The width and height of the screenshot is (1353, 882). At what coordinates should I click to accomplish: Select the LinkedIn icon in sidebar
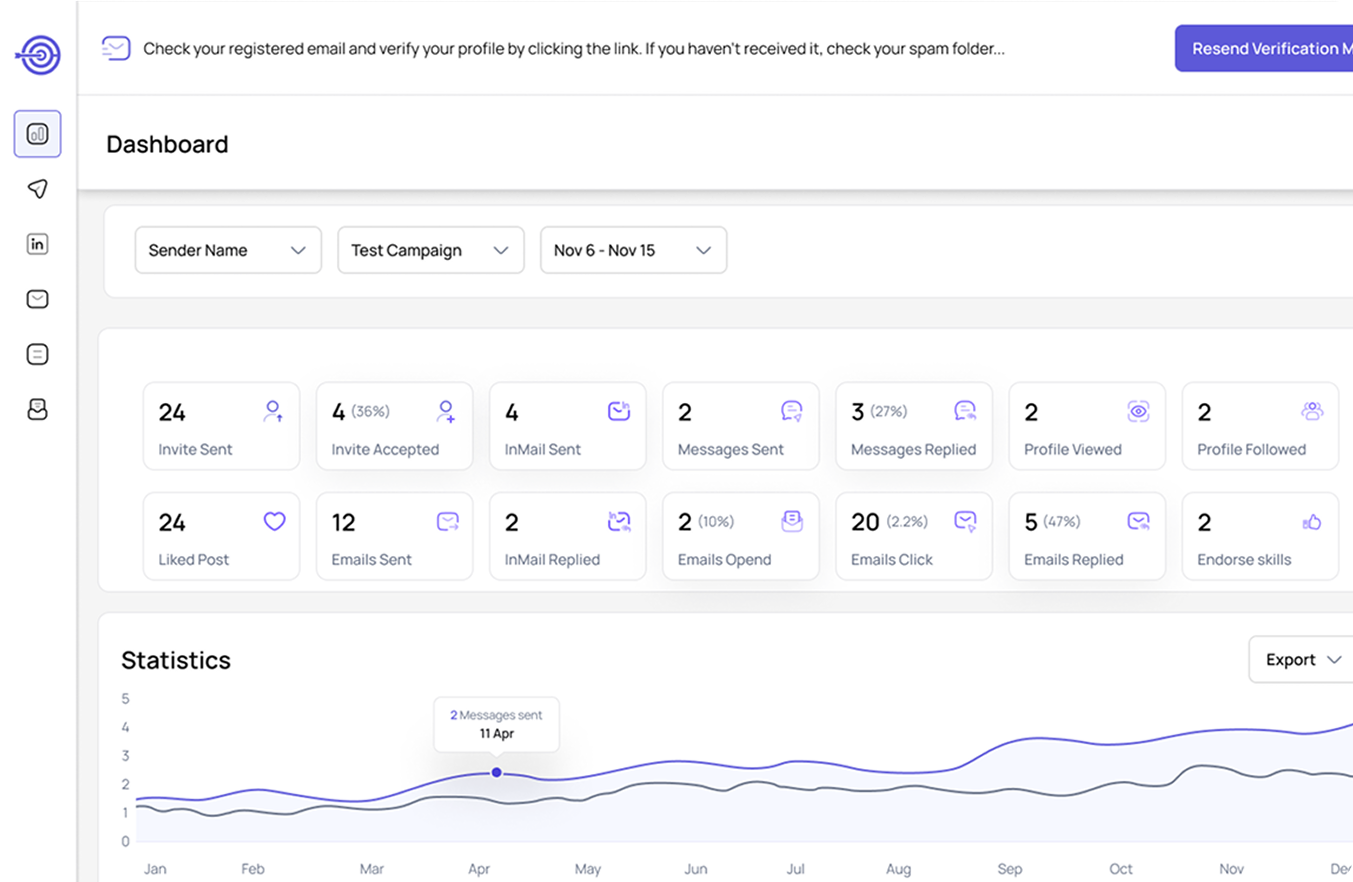38,244
